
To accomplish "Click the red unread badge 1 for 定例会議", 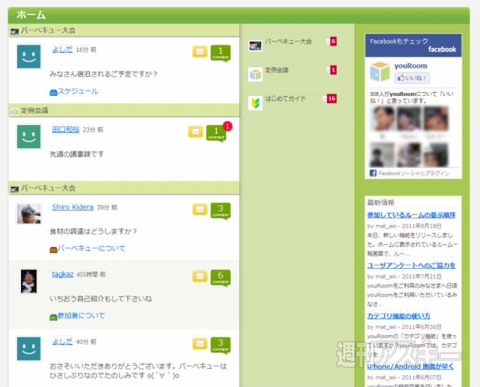I will coord(333,70).
